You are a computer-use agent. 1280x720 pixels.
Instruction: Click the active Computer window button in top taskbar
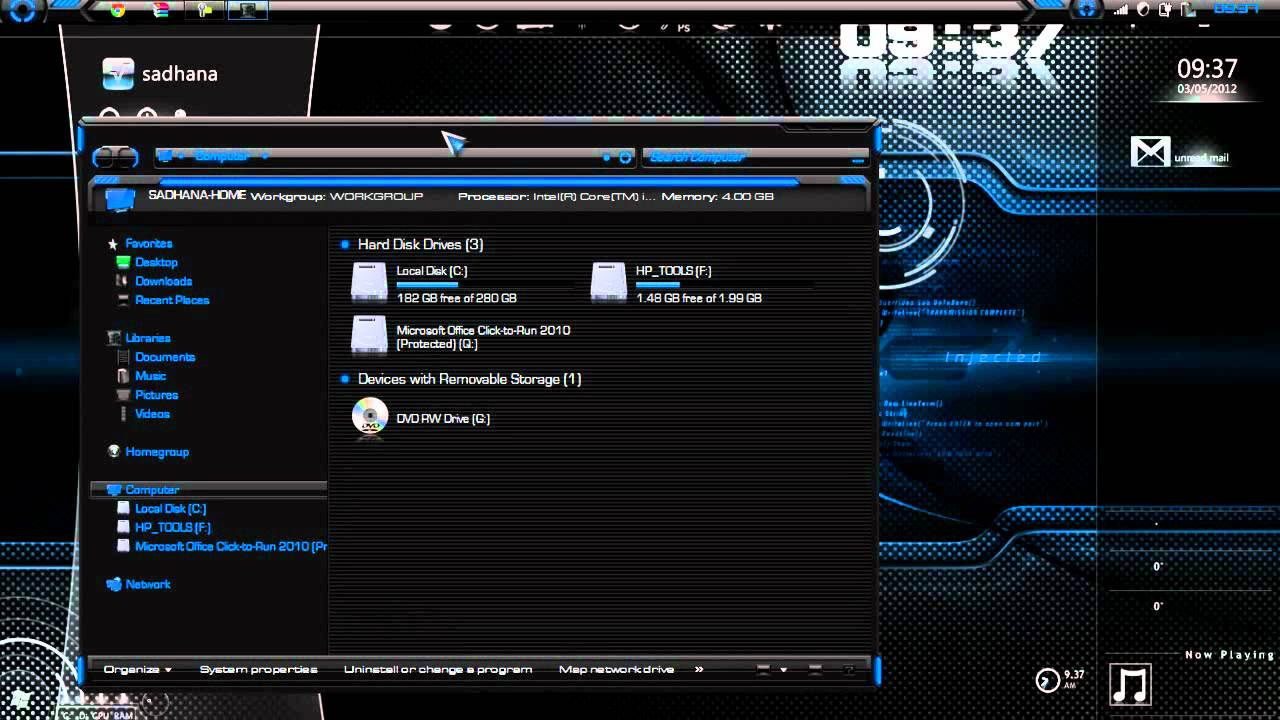248,10
